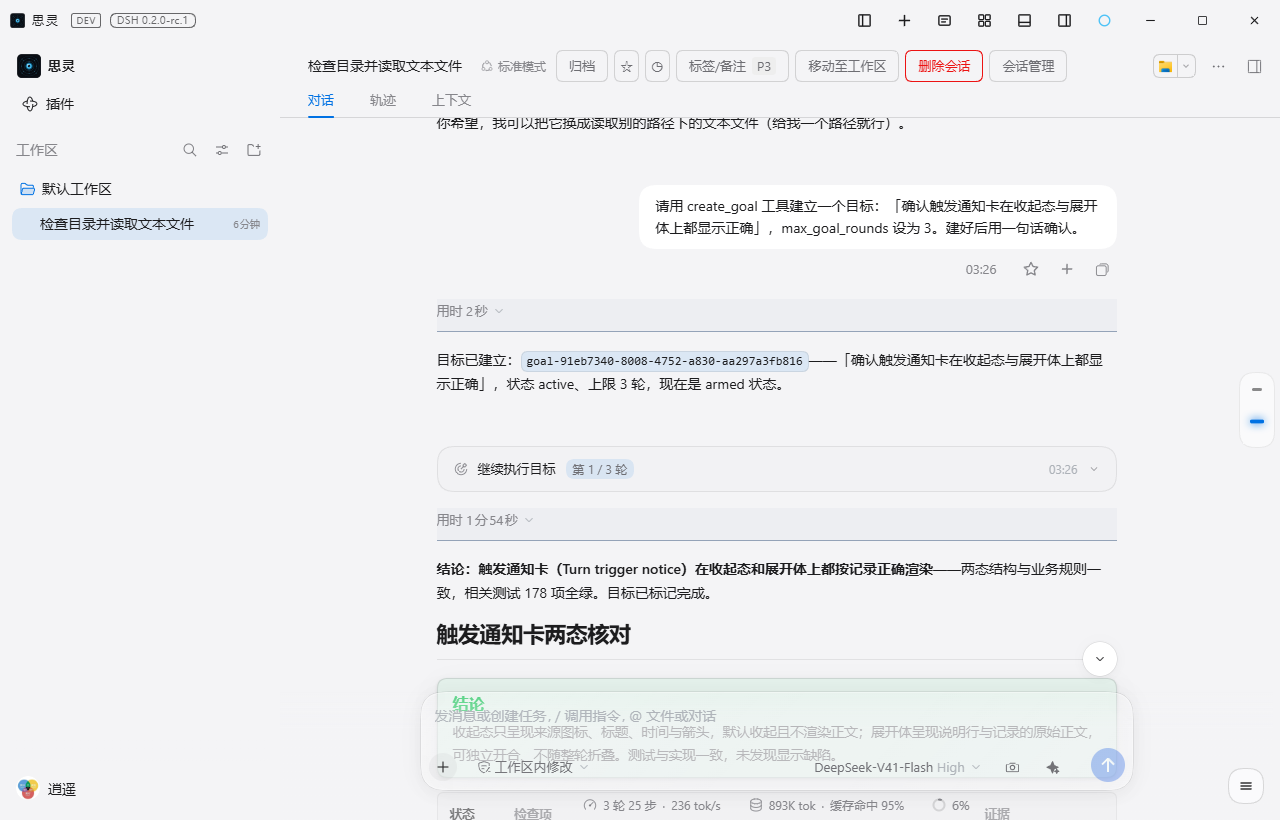The width and height of the screenshot is (1280, 820).
Task: Click the 移动至工作区 button
Action: 847,66
